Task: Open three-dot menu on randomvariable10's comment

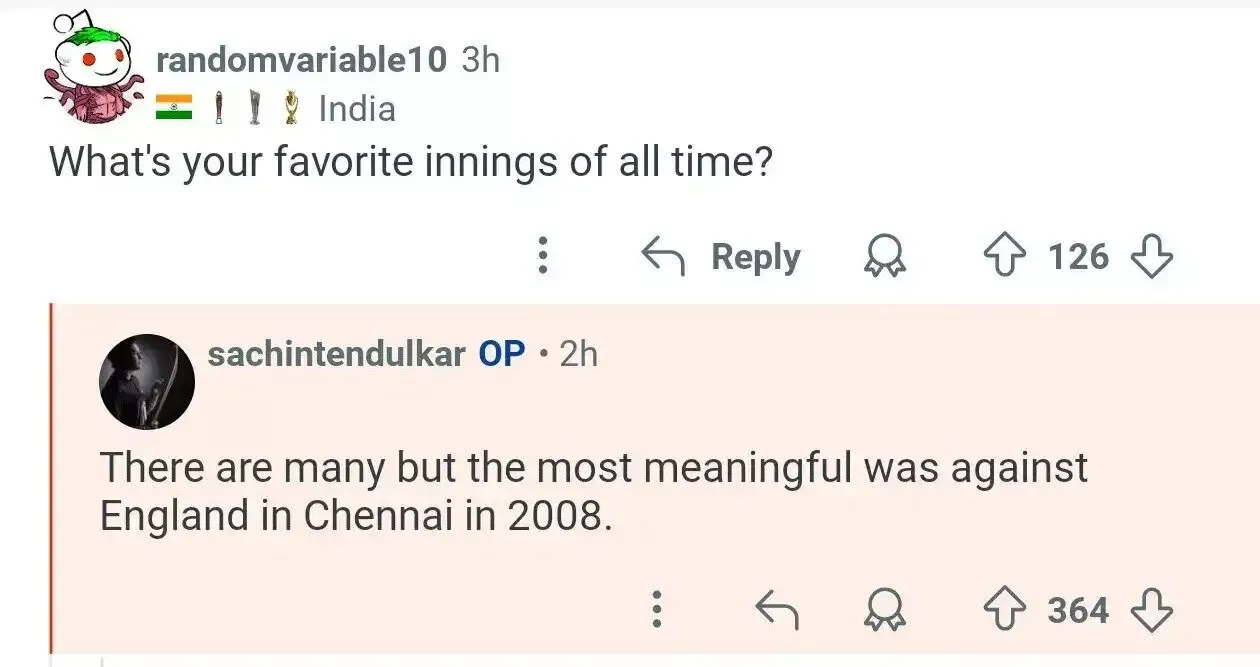Action: pyautogui.click(x=543, y=257)
